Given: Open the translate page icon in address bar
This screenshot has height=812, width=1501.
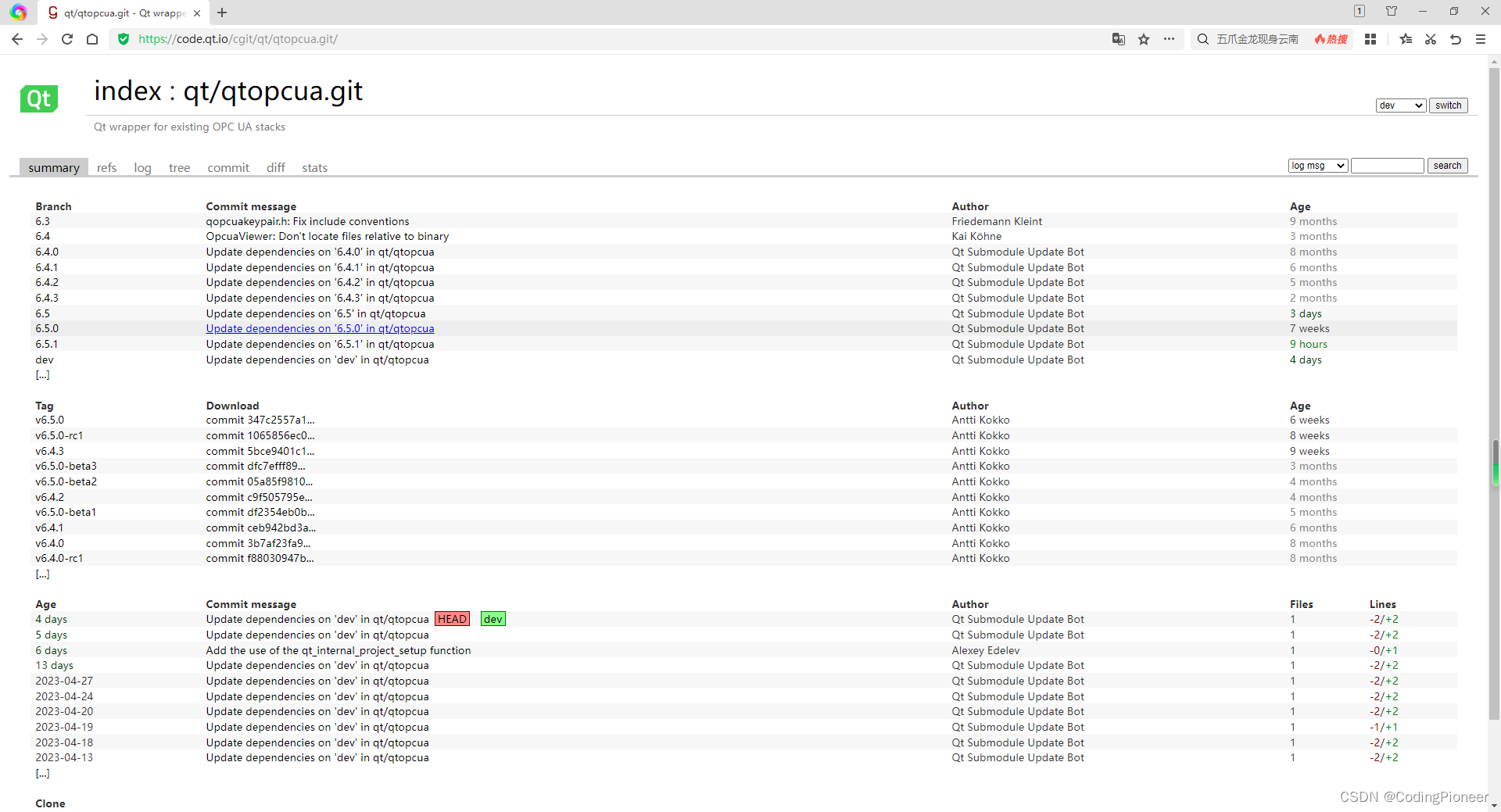Looking at the screenshot, I should click(x=1118, y=39).
